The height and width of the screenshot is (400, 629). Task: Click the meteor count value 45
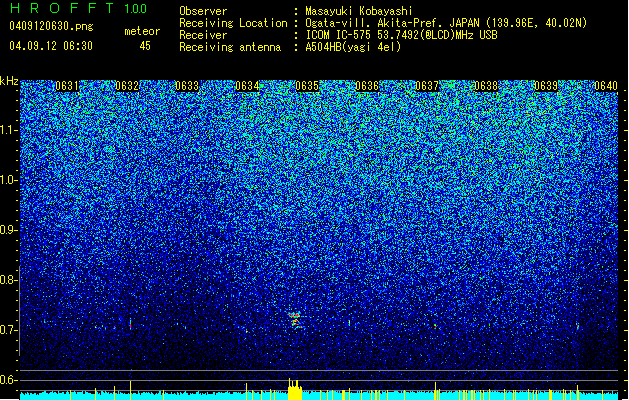click(145, 46)
